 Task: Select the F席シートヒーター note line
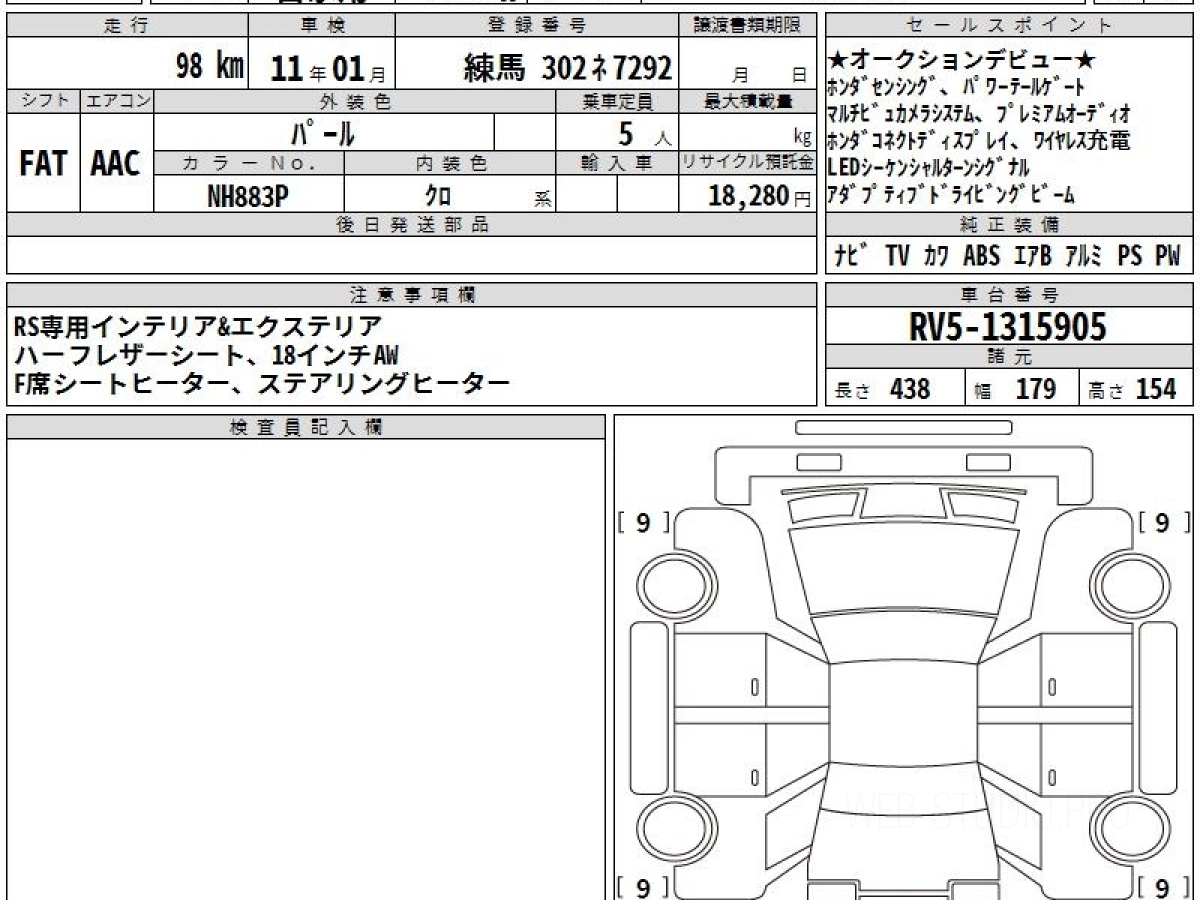262,382
